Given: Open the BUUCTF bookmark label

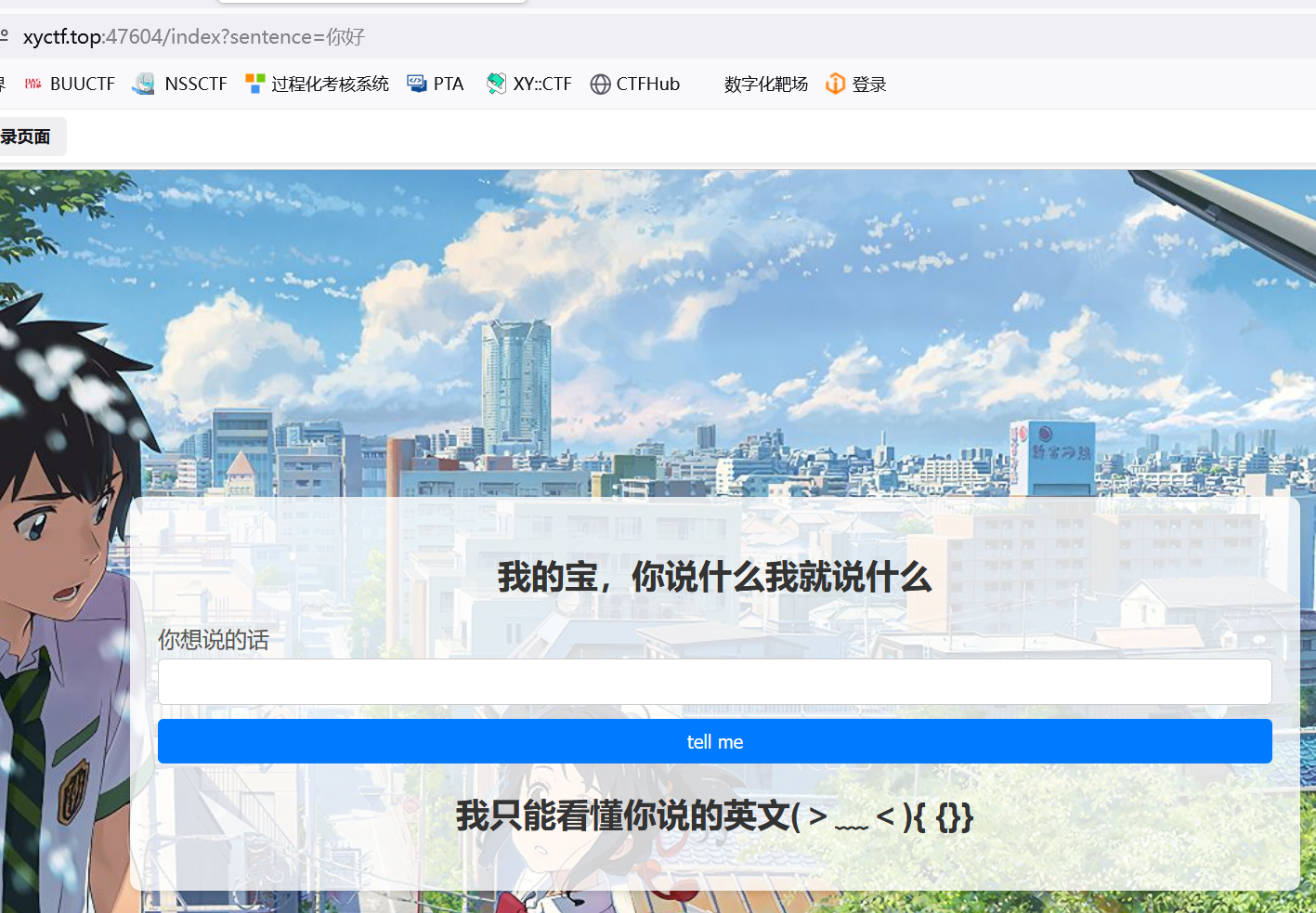Looking at the screenshot, I should [x=83, y=85].
